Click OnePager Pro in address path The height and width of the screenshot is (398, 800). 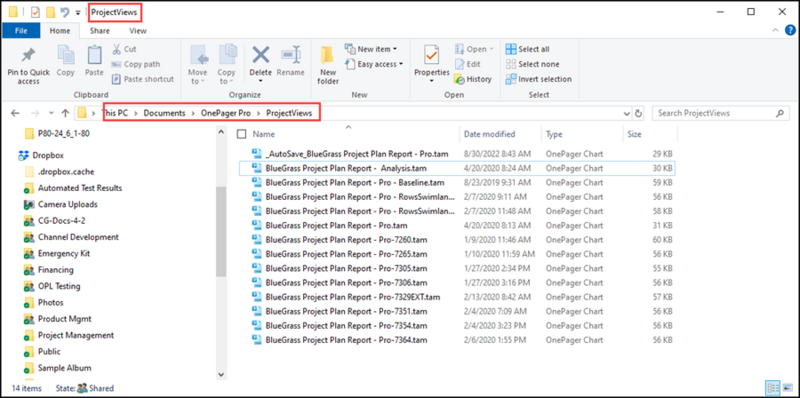pyautogui.click(x=226, y=113)
